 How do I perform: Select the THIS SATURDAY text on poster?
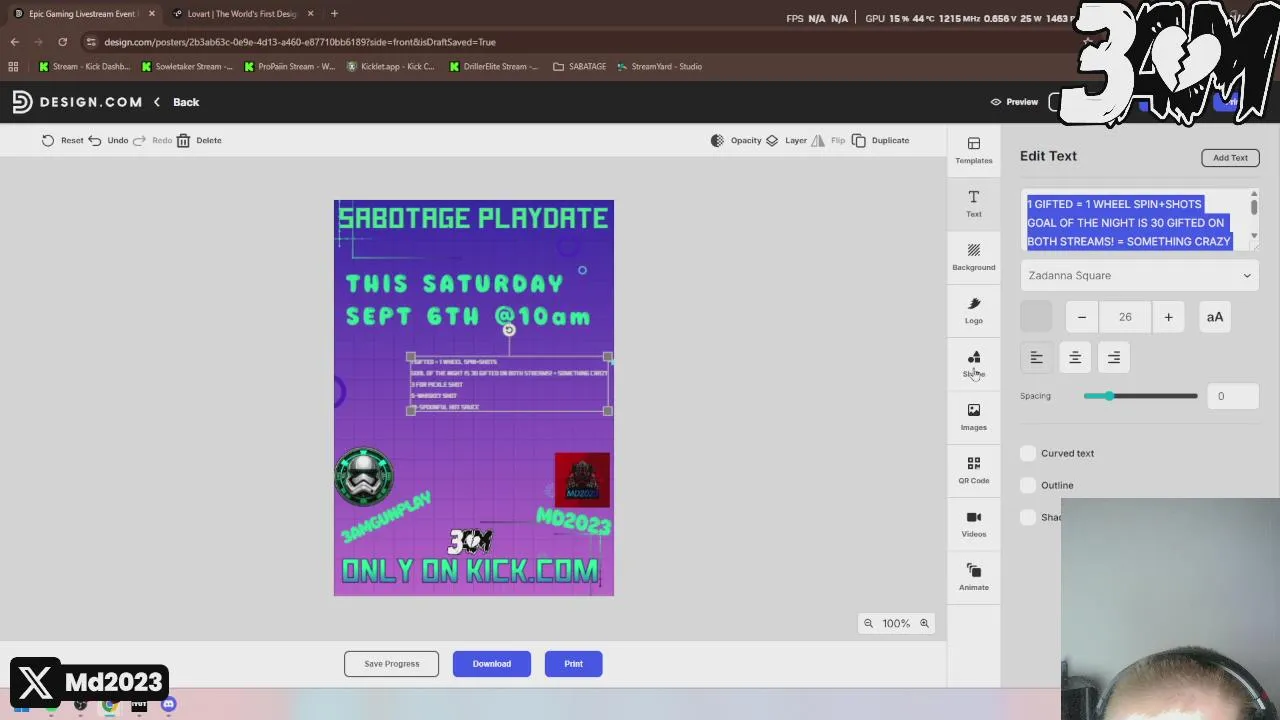454,284
